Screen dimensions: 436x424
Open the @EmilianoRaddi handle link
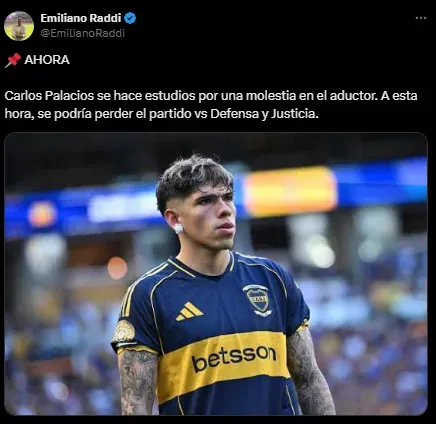(x=83, y=33)
